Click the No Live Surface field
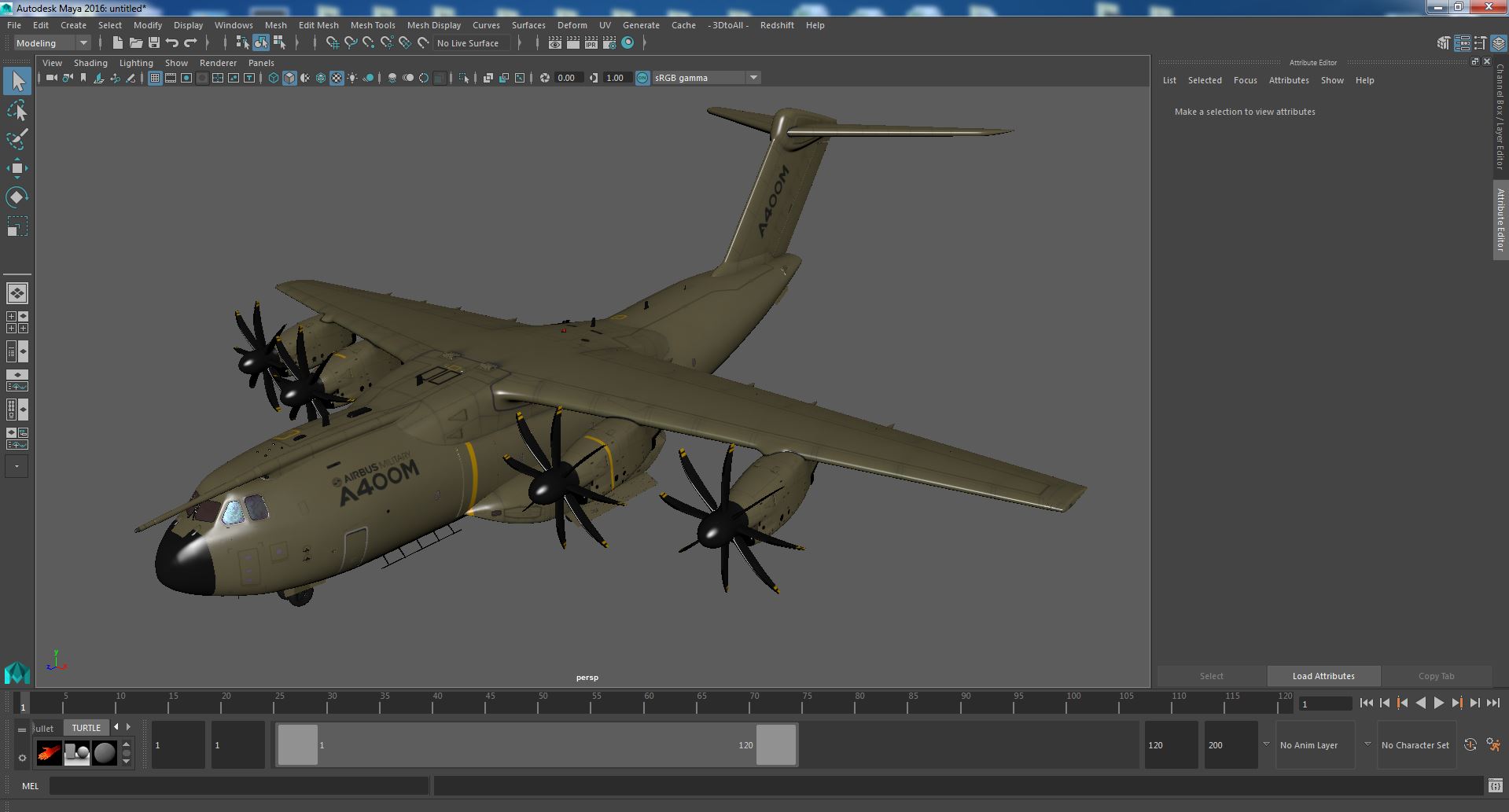 [471, 43]
